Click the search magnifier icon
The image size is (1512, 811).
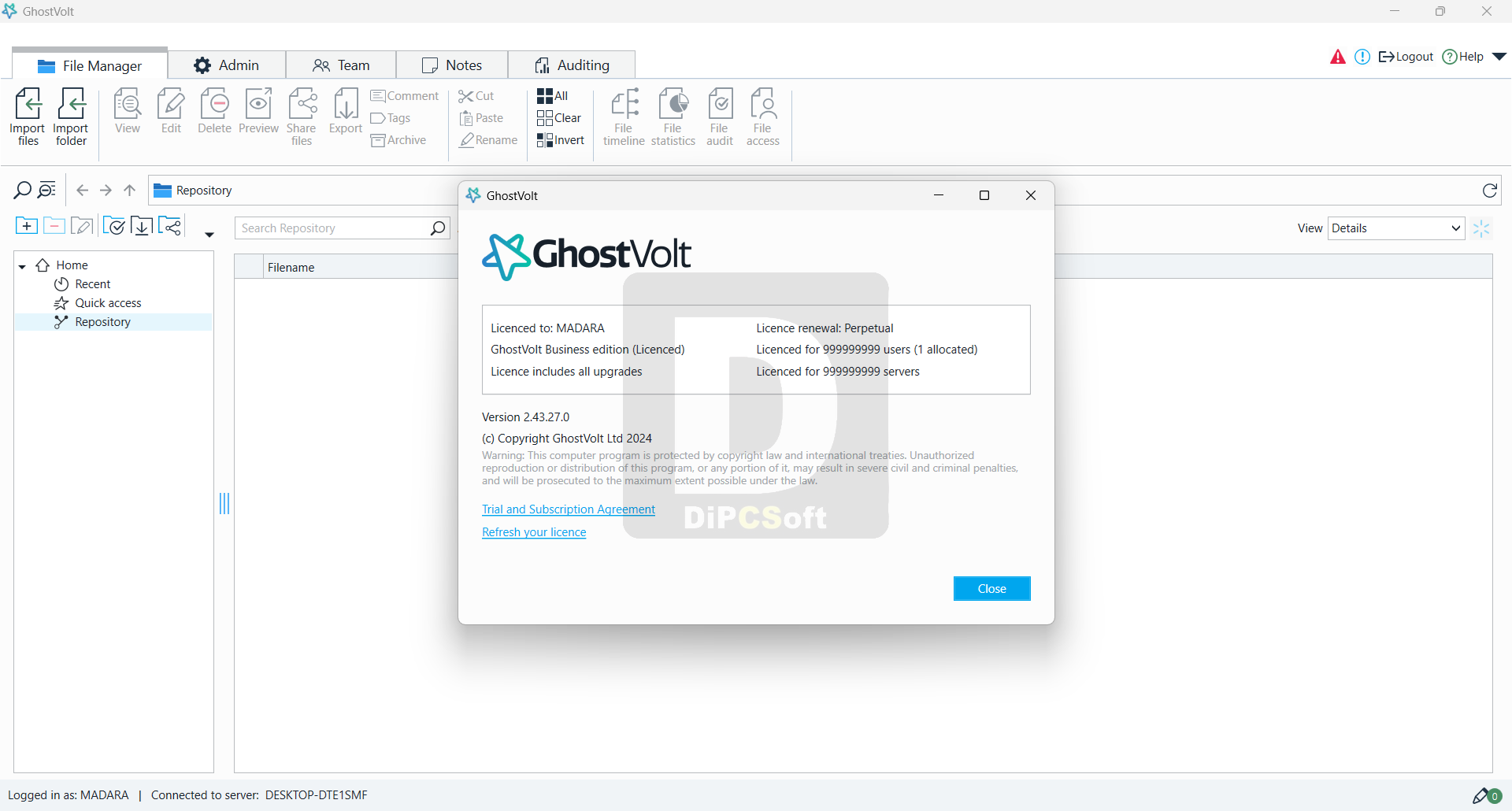[x=22, y=190]
